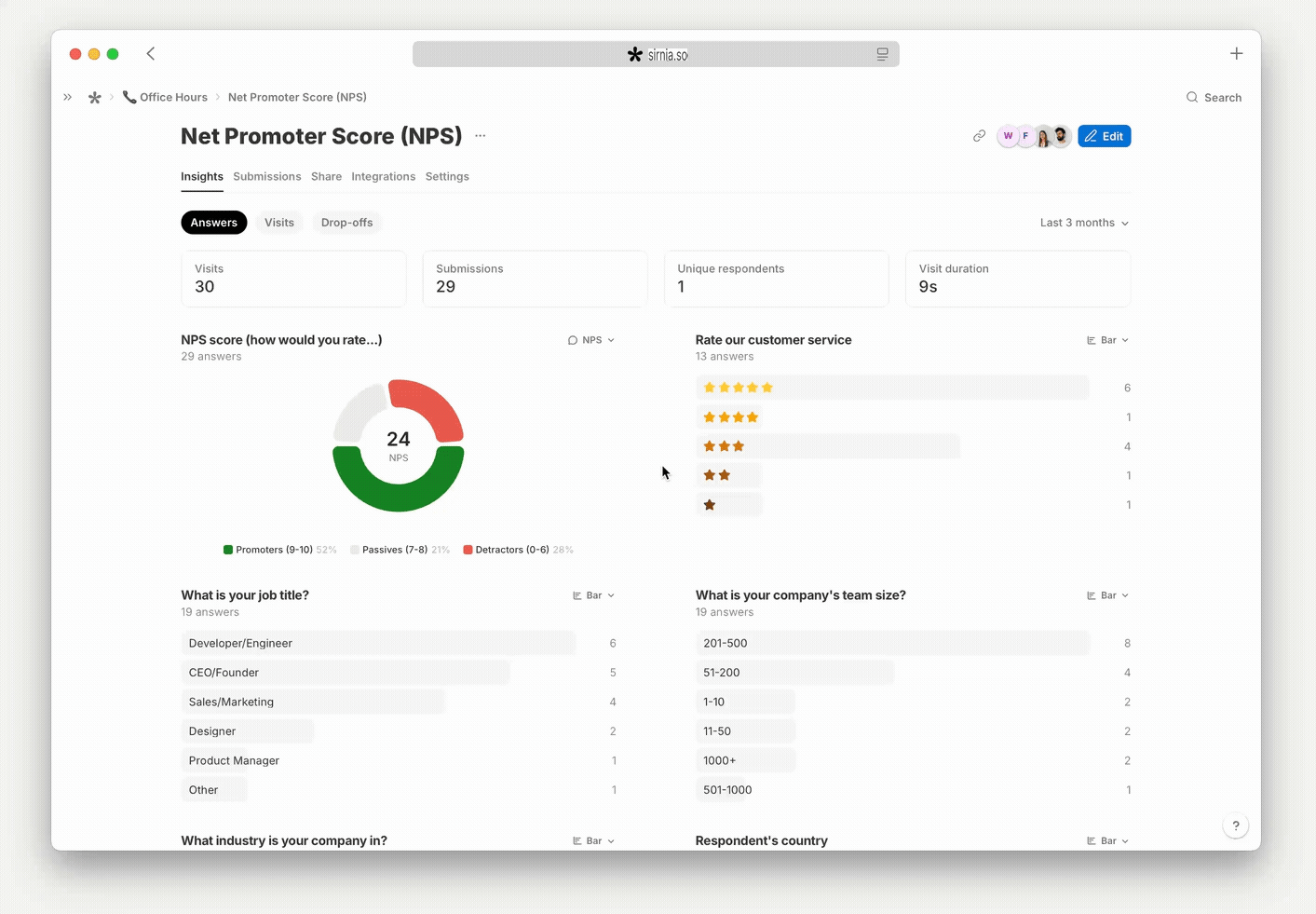Click the browser back arrow
The height and width of the screenshot is (914, 1316).
[x=151, y=54]
